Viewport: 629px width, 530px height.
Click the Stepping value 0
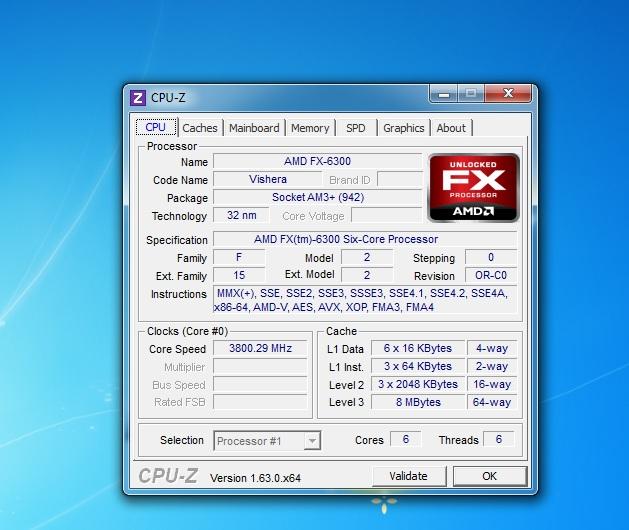point(491,257)
